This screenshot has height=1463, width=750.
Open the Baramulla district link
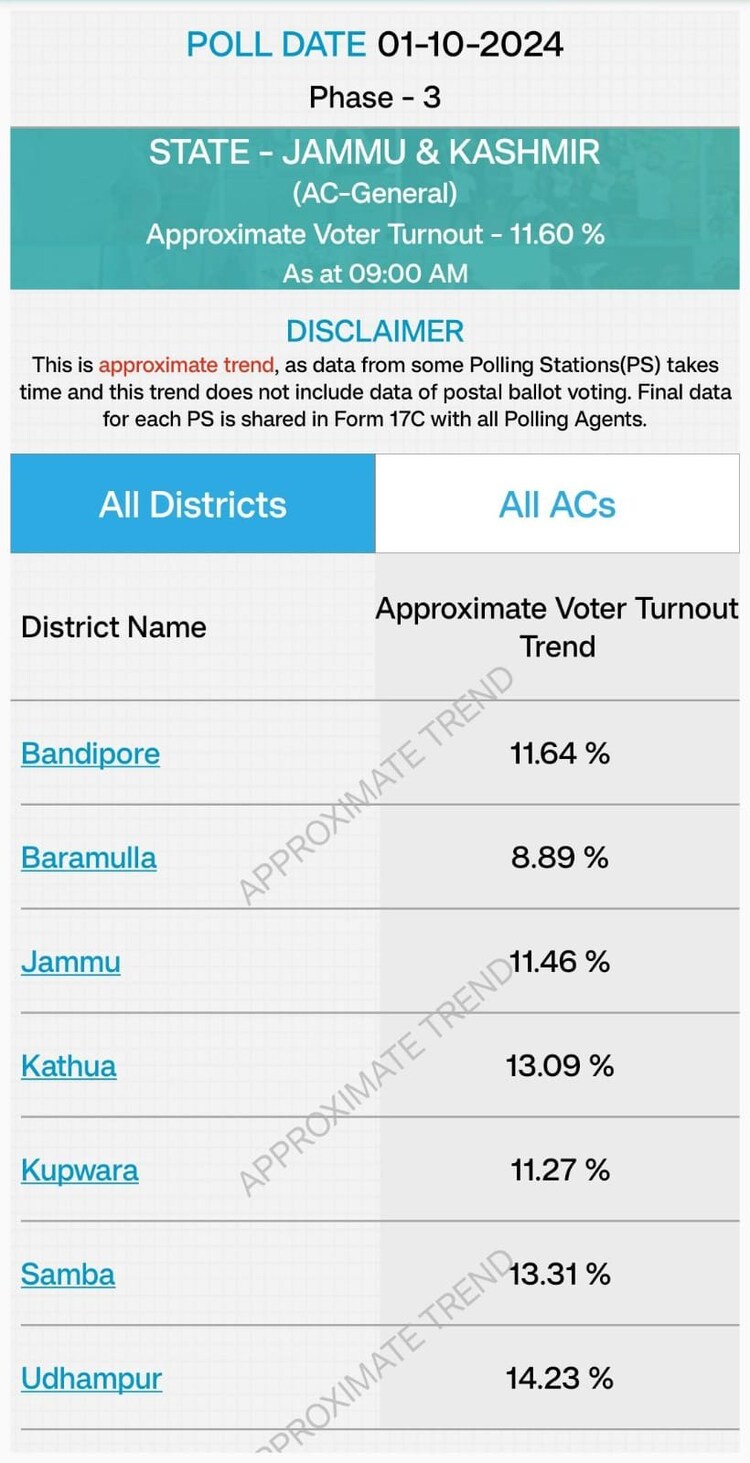(89, 858)
